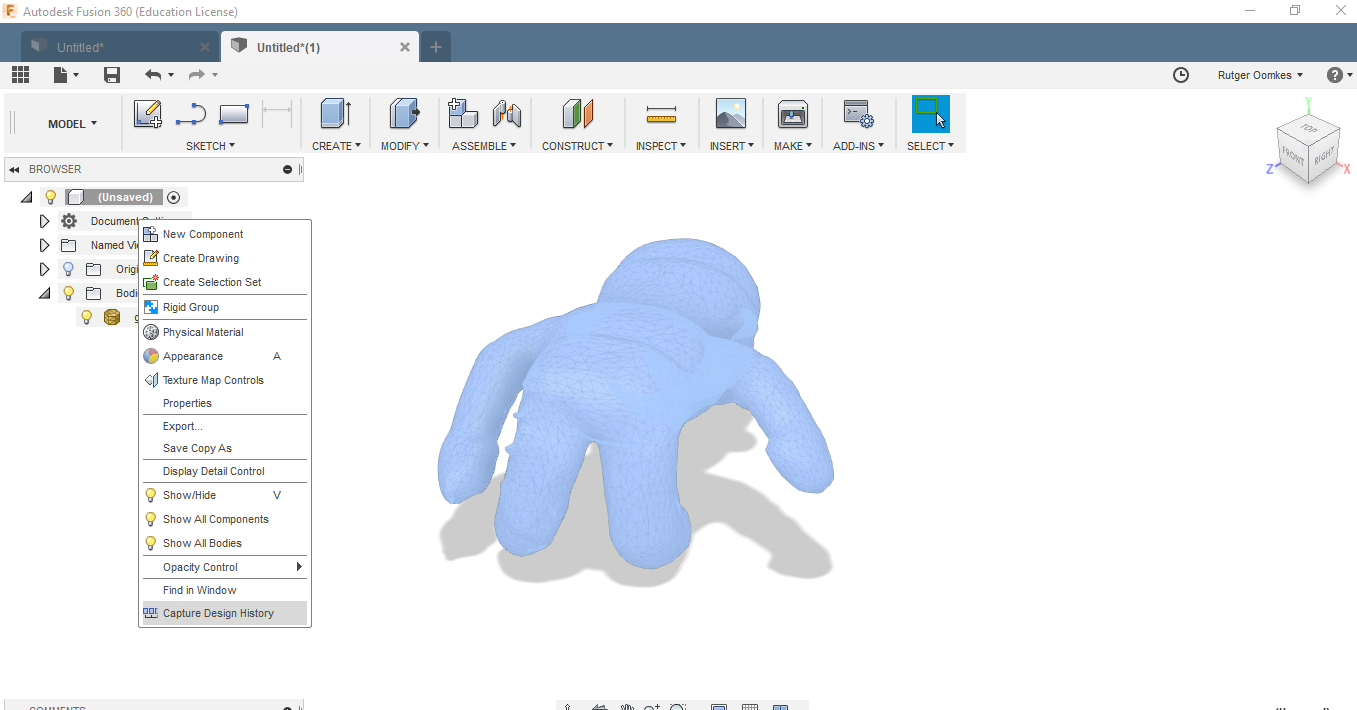1357x710 pixels.
Task: Open the INSPECT dropdown menu
Action: (661, 146)
